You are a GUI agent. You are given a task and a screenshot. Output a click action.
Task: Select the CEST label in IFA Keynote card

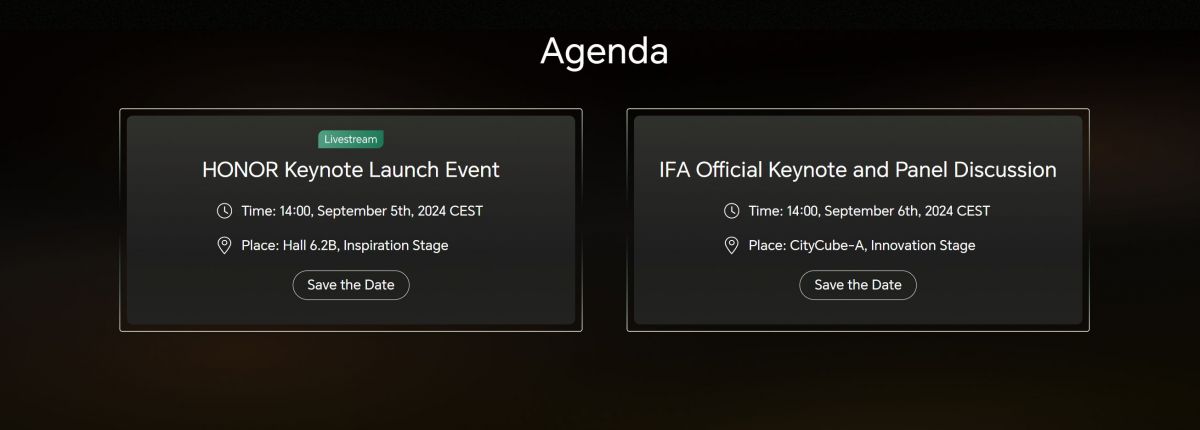point(973,211)
